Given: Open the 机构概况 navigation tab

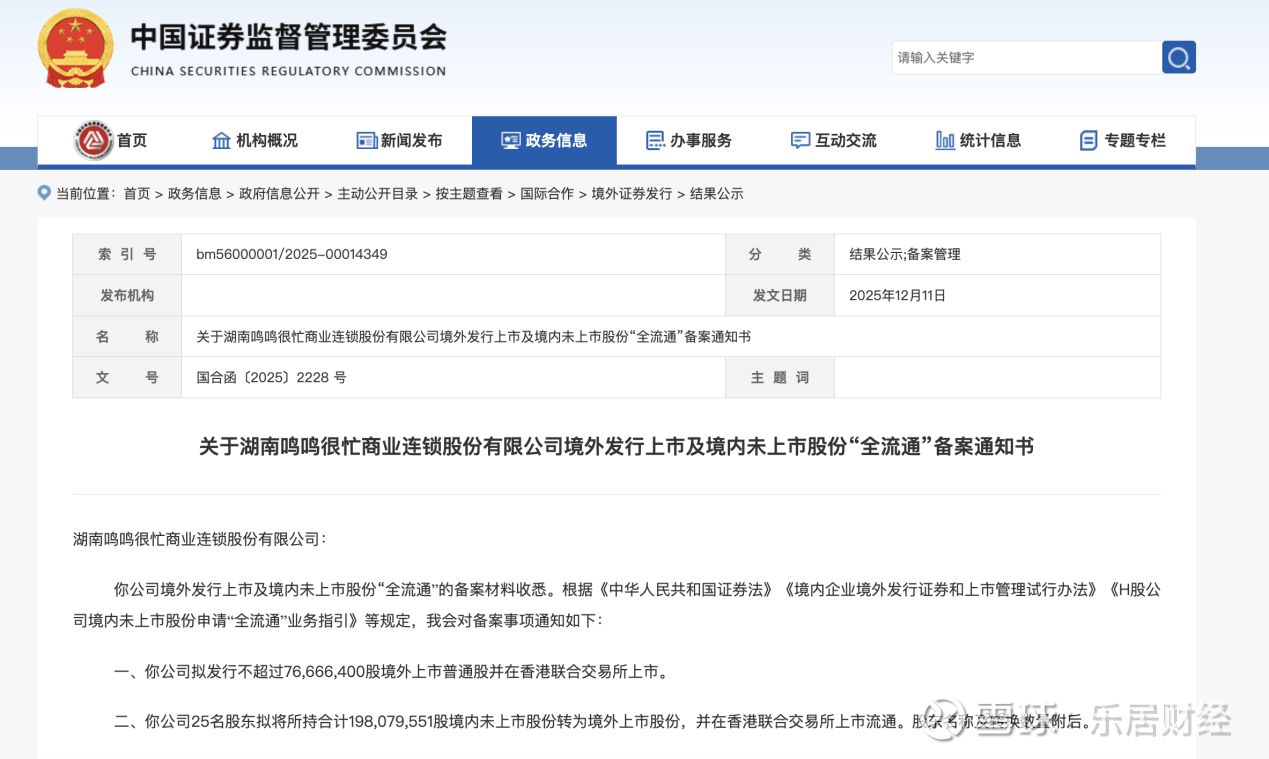Looking at the screenshot, I should click(x=255, y=140).
